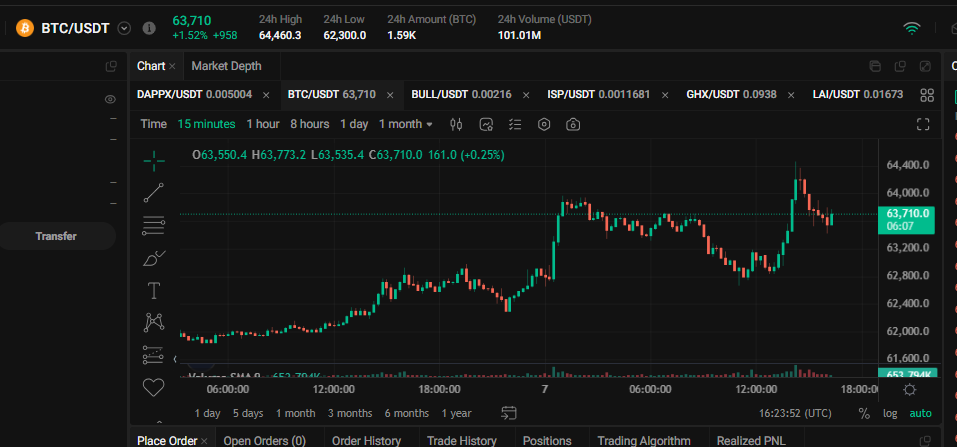Screen dimensions: 957x447
Task: Open the checklist templates icon
Action: (515, 125)
